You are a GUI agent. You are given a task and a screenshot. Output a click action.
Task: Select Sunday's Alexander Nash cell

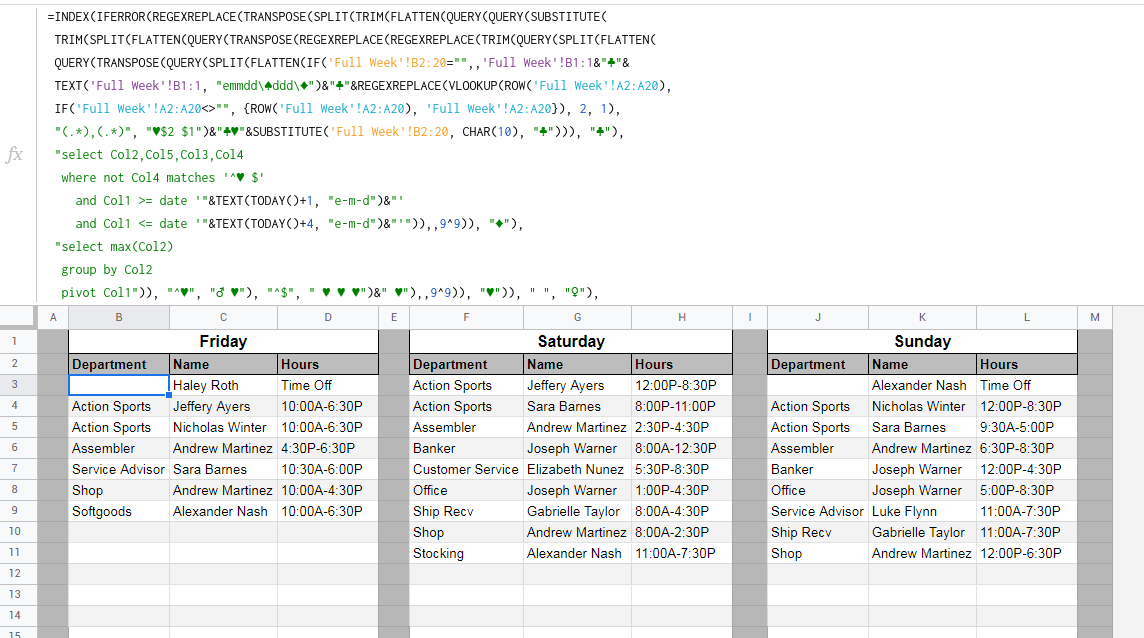922,385
